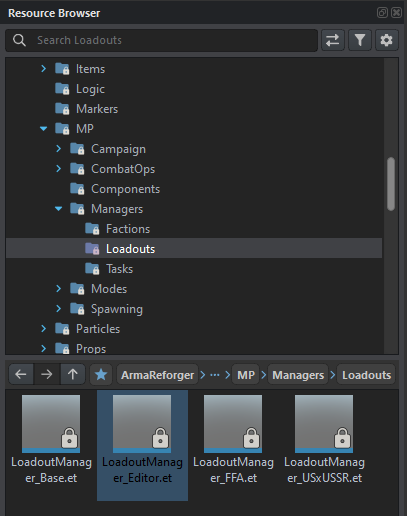Image resolution: width=407 pixels, height=516 pixels.
Task: Open Resource Browser settings gear
Action: coord(387,40)
